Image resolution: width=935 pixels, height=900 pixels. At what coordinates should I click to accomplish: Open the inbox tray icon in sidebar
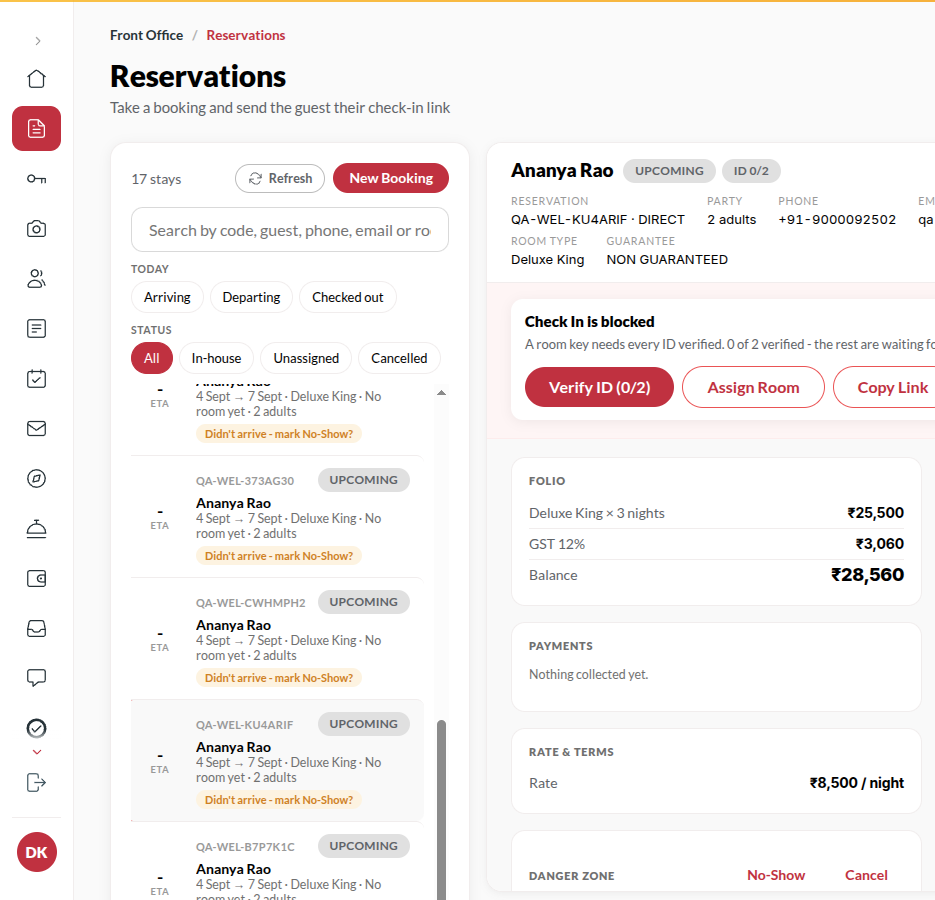36,628
